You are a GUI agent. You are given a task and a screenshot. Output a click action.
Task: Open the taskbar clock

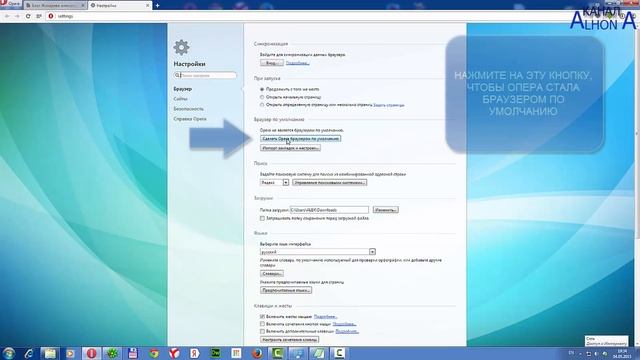[x=622, y=353]
